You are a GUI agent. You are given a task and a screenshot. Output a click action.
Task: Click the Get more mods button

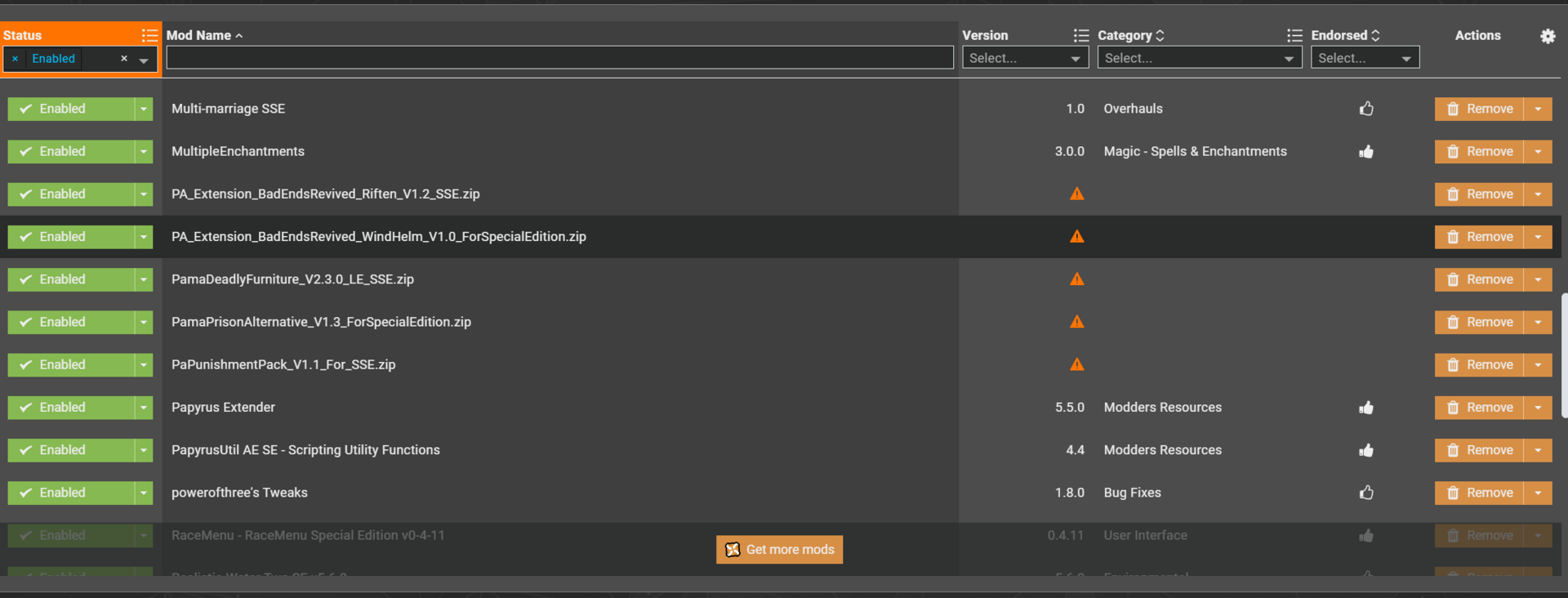779,550
